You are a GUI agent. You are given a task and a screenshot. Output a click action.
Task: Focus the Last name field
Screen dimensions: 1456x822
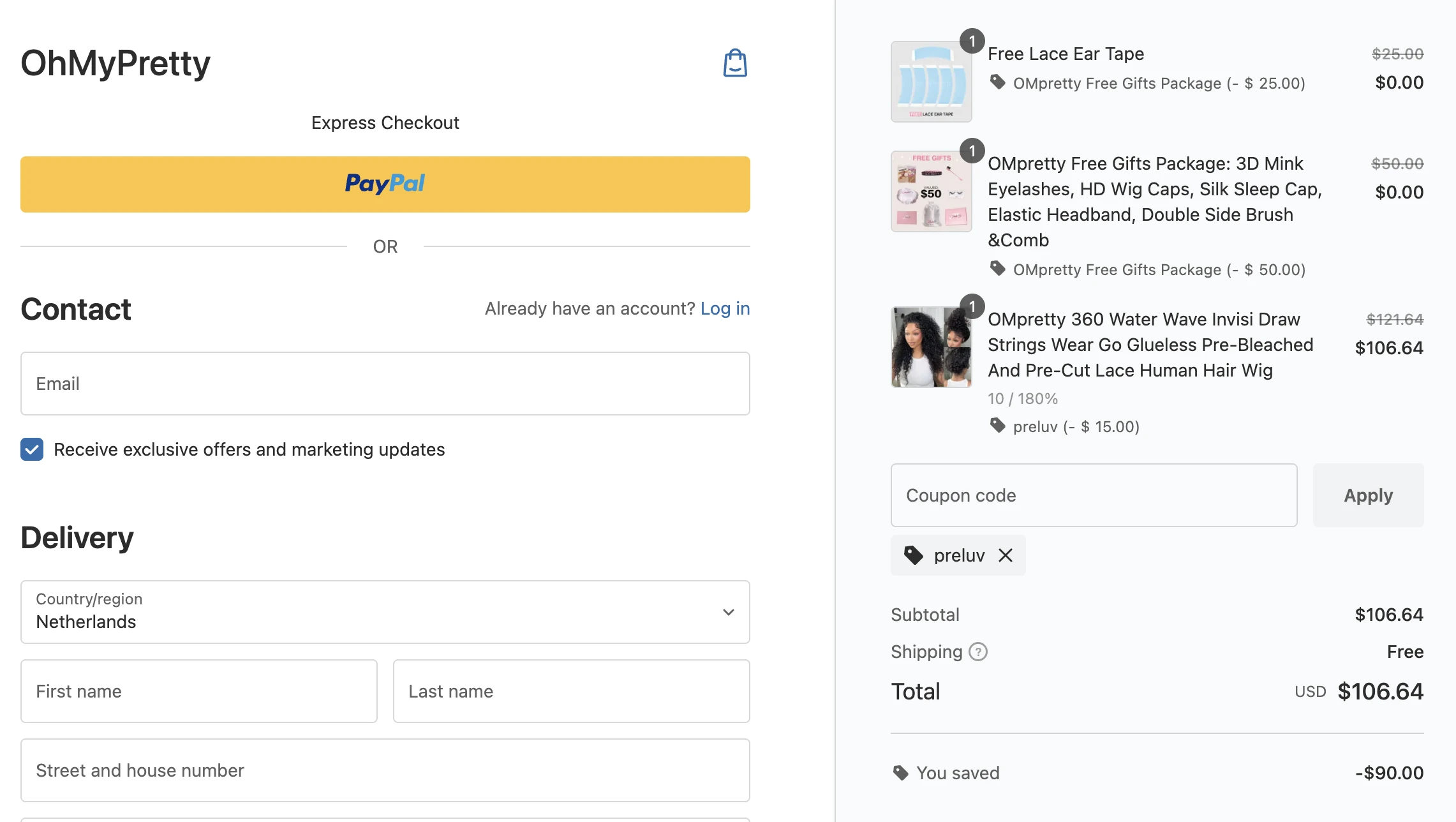point(572,691)
